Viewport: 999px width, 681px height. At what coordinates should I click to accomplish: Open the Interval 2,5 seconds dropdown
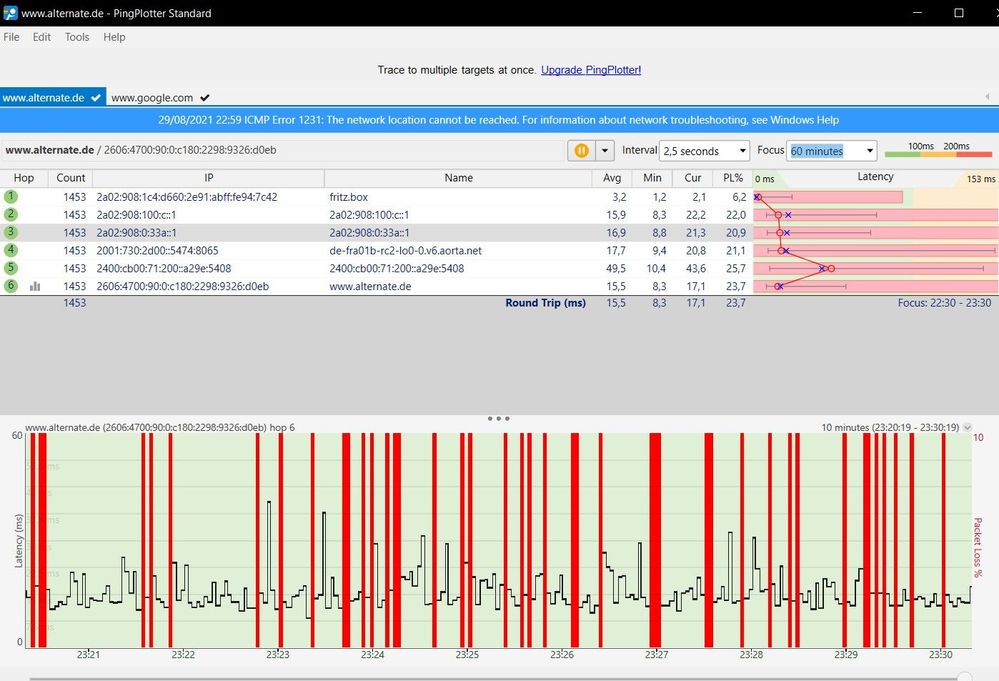pyautogui.click(x=704, y=151)
